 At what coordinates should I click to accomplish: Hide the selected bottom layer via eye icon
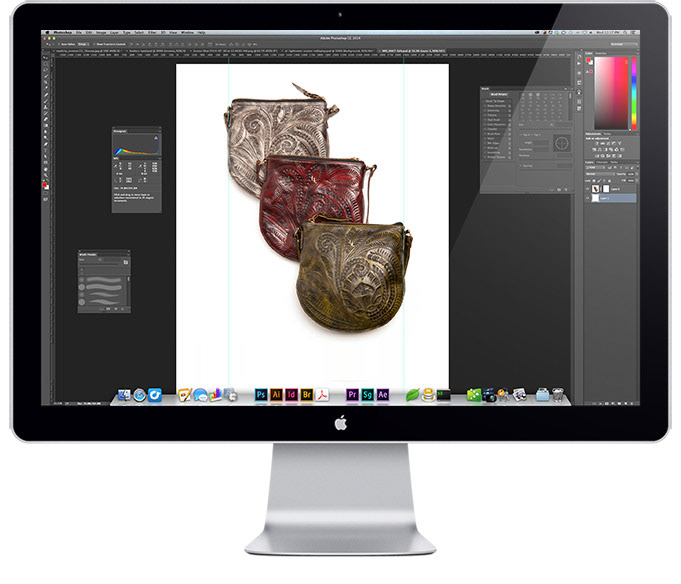[x=587, y=198]
